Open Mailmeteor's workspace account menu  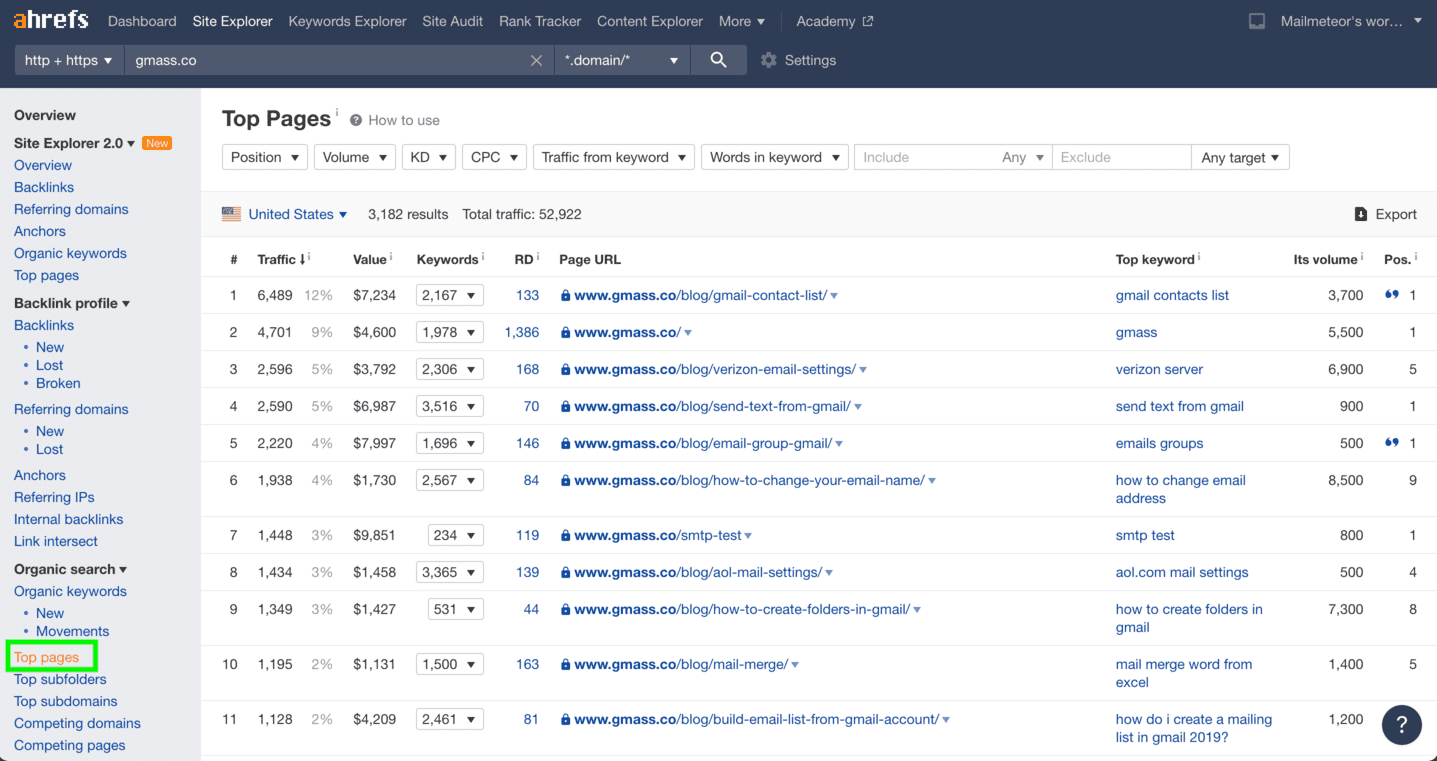tap(1351, 21)
